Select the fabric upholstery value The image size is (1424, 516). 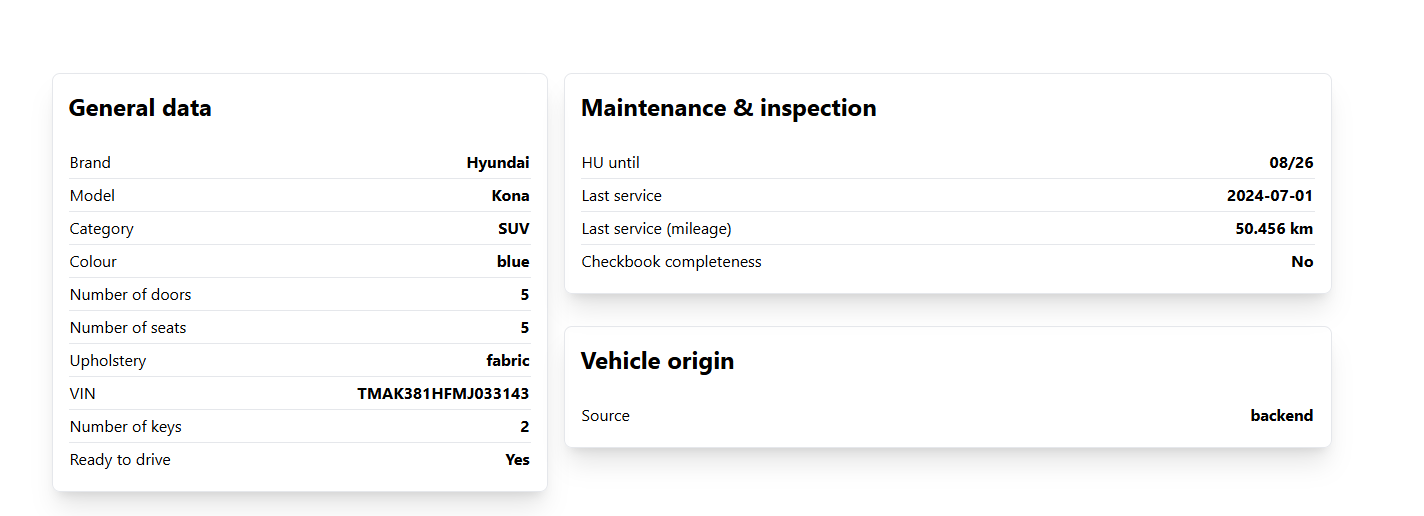click(x=508, y=360)
